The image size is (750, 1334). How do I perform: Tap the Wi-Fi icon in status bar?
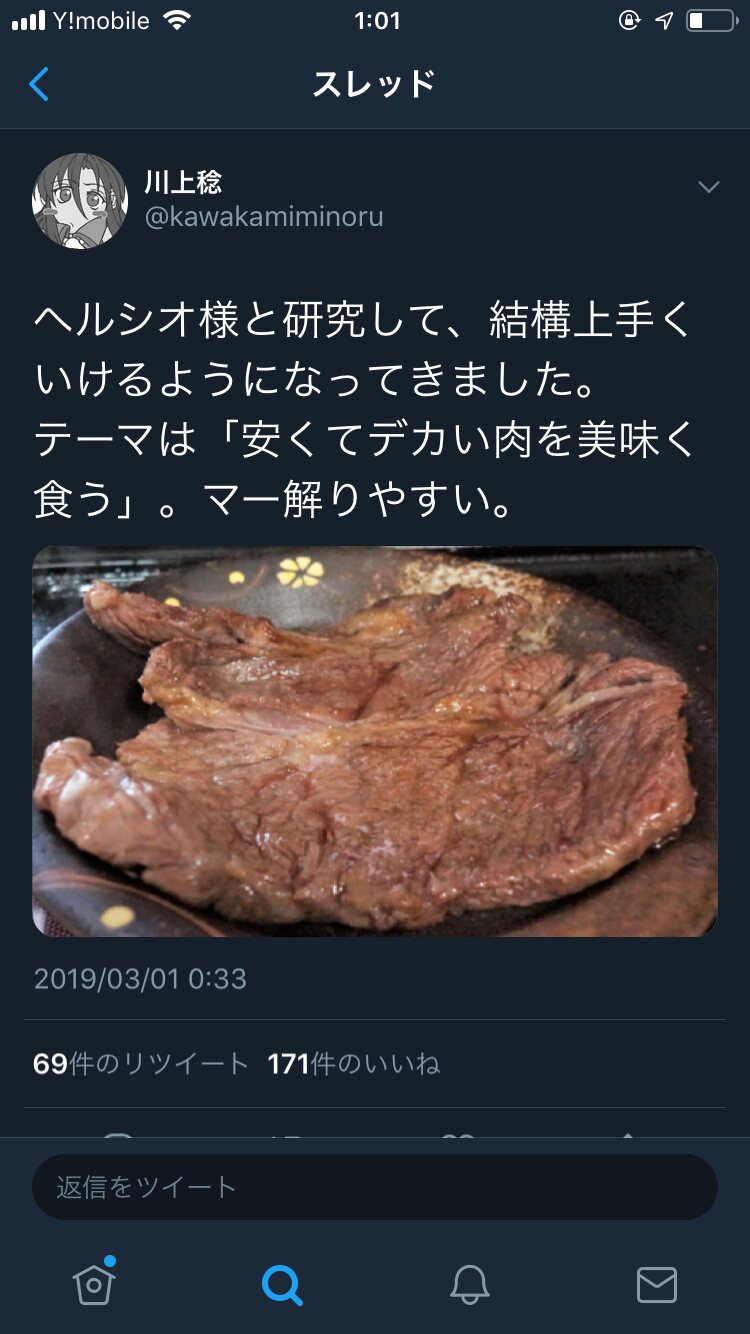[x=177, y=20]
